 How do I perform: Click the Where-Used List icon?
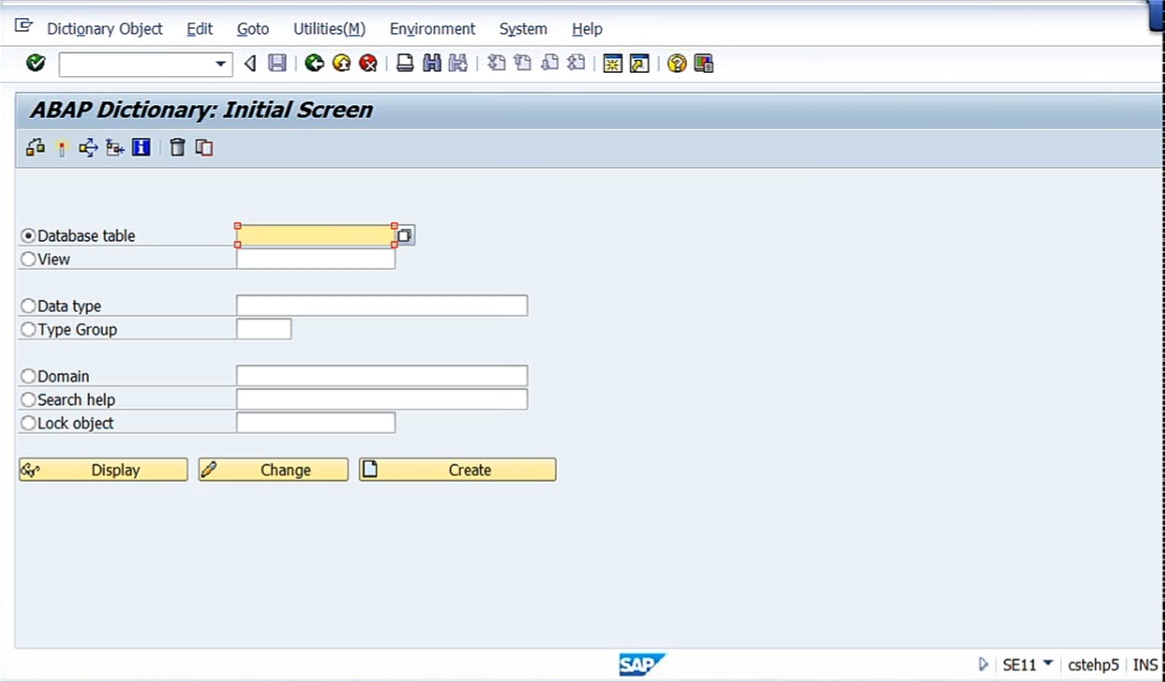tap(88, 147)
